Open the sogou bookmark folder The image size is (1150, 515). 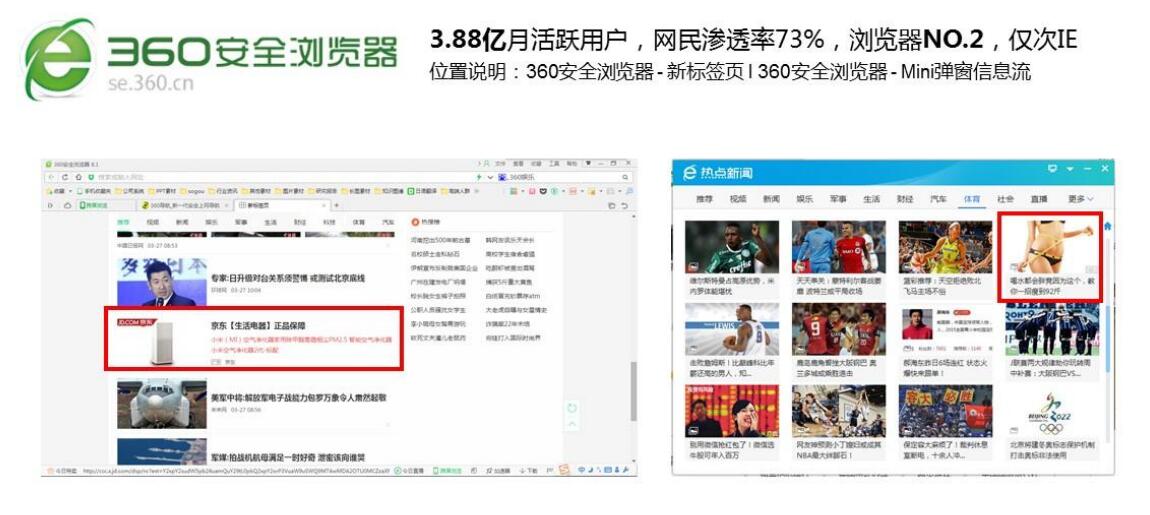[194, 191]
